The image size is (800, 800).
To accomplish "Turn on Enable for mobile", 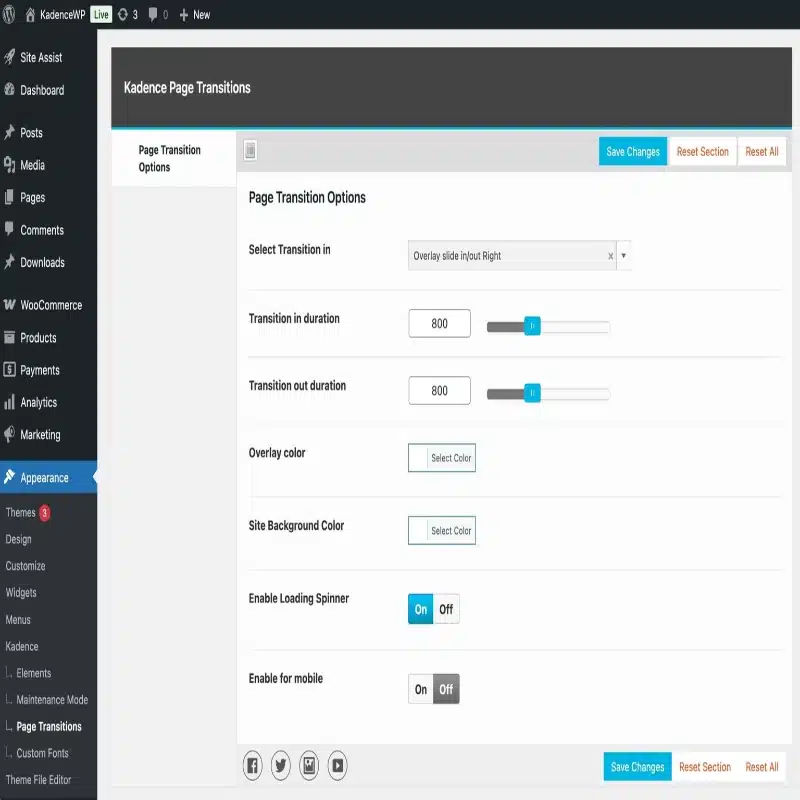I will (x=421, y=689).
